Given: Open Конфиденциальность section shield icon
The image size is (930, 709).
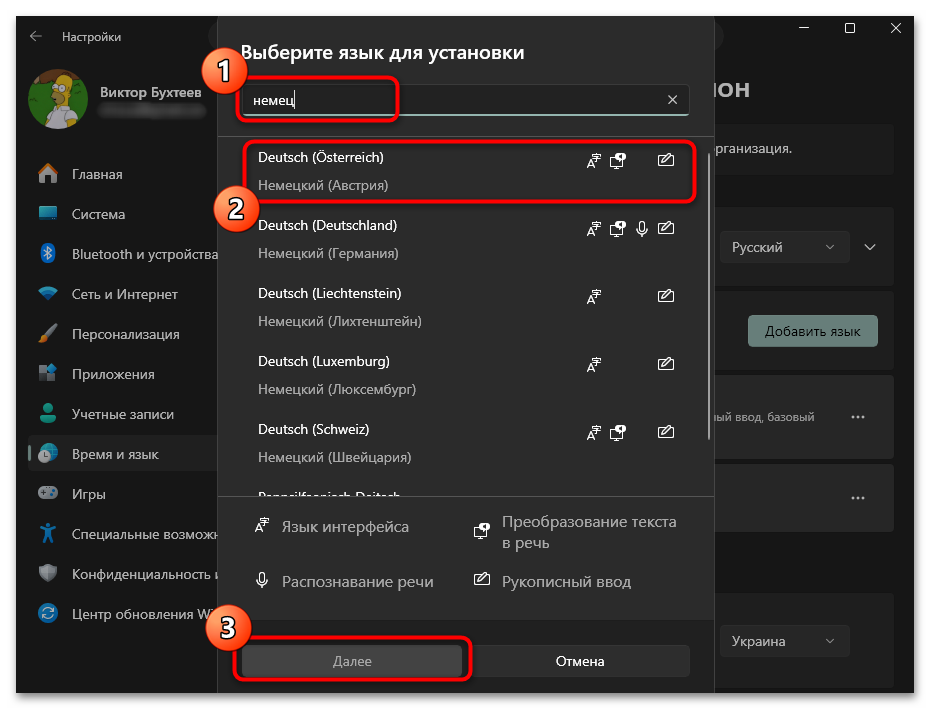Looking at the screenshot, I should coord(48,574).
